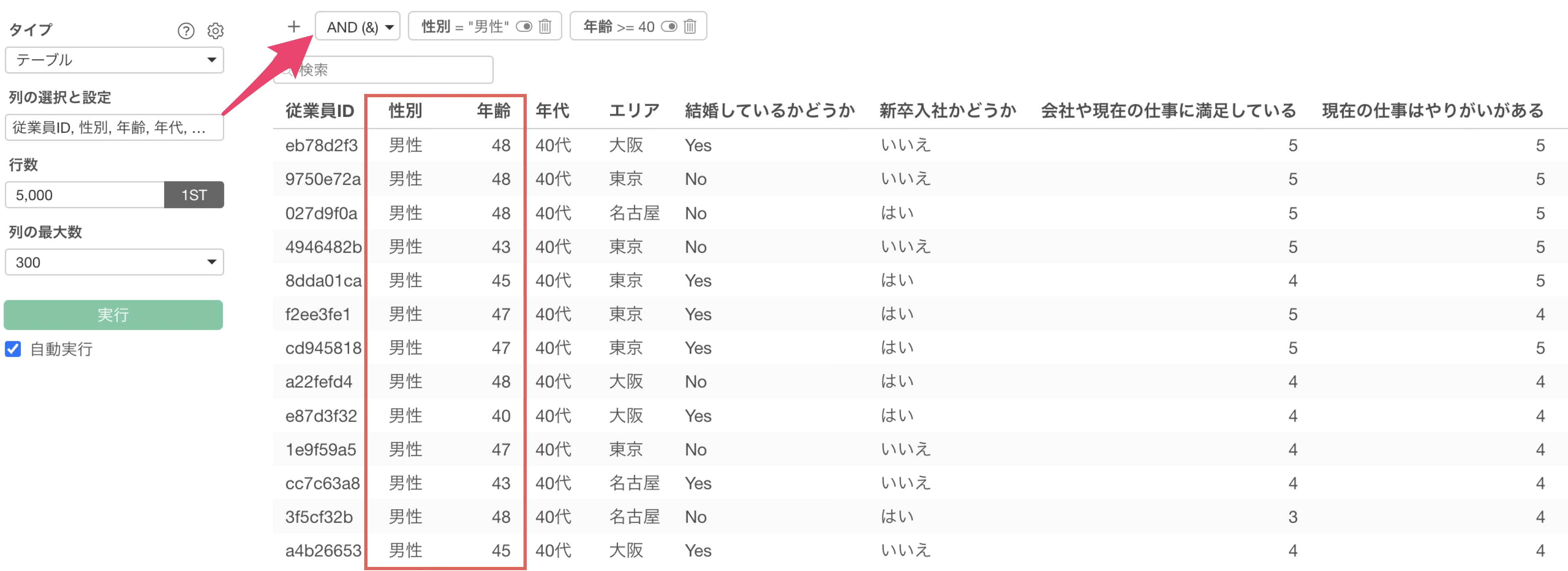This screenshot has width=1568, height=571.
Task: Open the settings gear icon
Action: click(x=216, y=31)
